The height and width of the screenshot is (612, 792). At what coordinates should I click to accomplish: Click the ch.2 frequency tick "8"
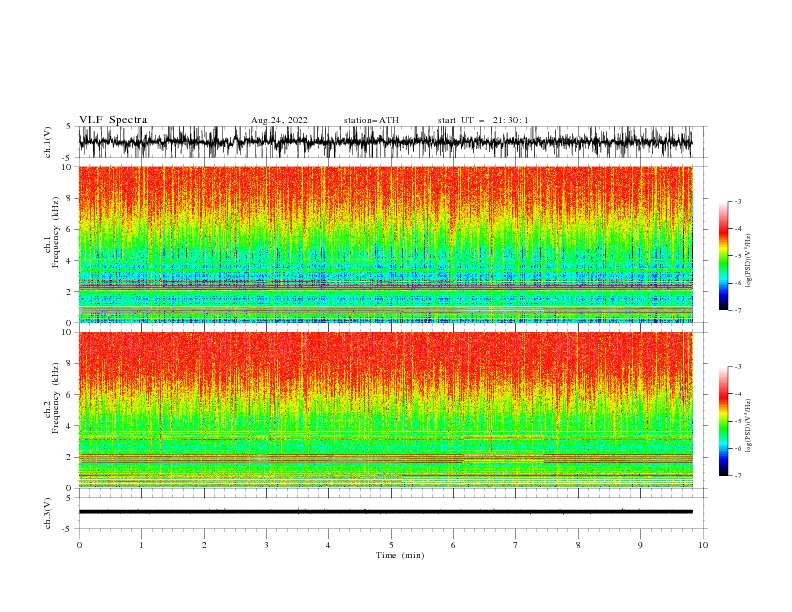tap(69, 364)
